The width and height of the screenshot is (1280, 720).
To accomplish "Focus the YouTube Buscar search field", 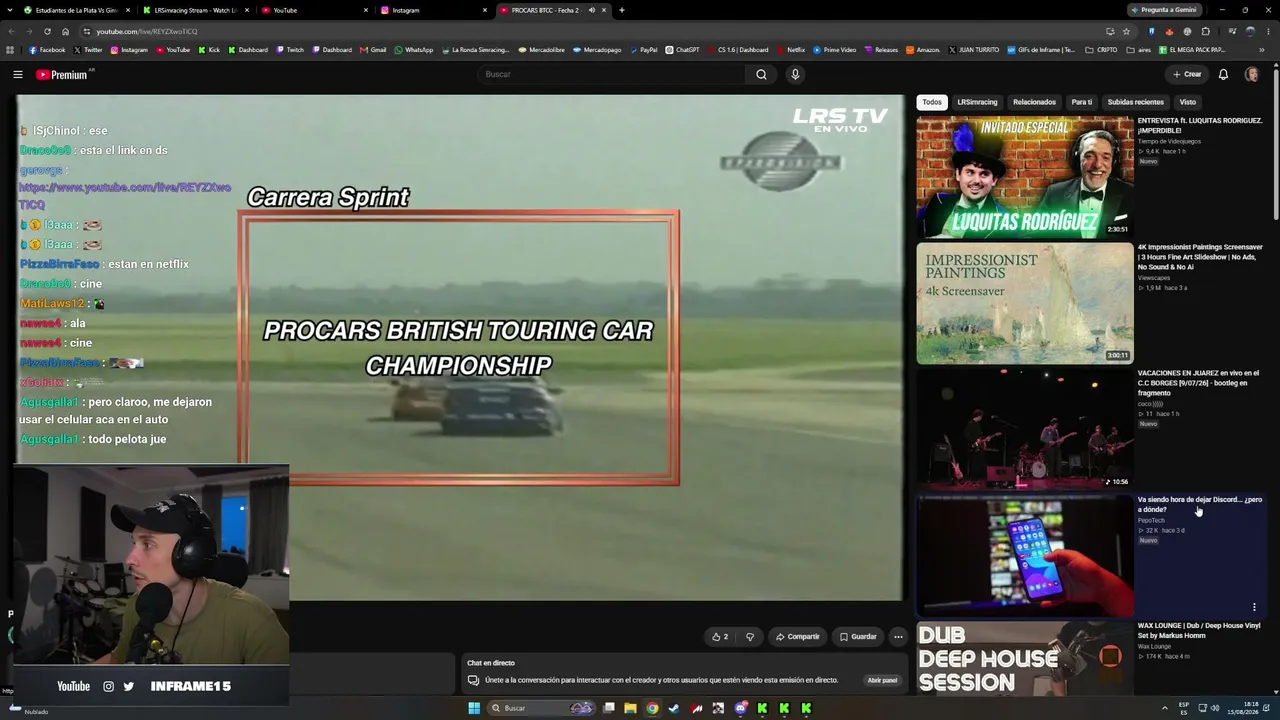I will pos(612,74).
